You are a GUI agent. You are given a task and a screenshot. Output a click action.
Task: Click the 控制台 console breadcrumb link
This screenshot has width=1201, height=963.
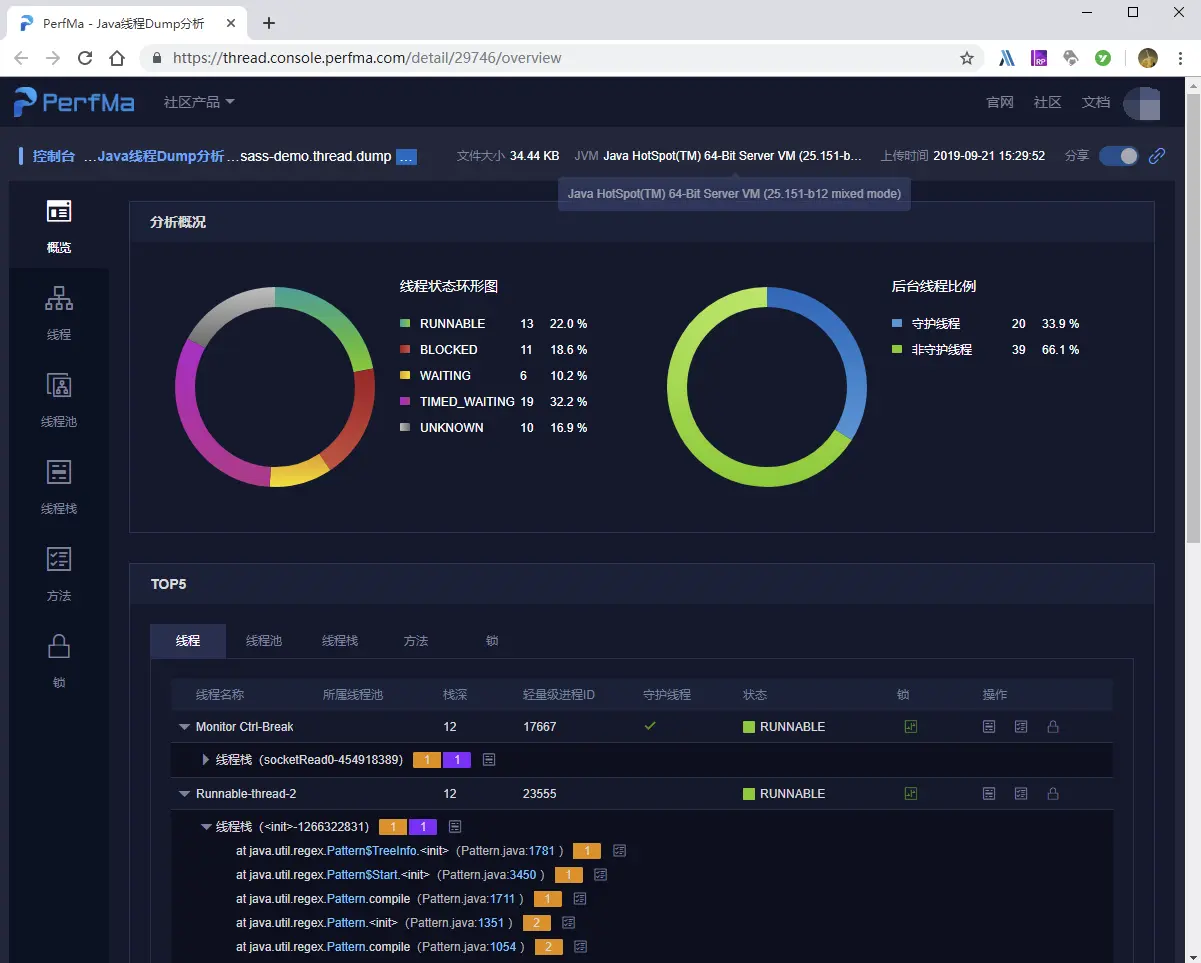pyautogui.click(x=54, y=156)
